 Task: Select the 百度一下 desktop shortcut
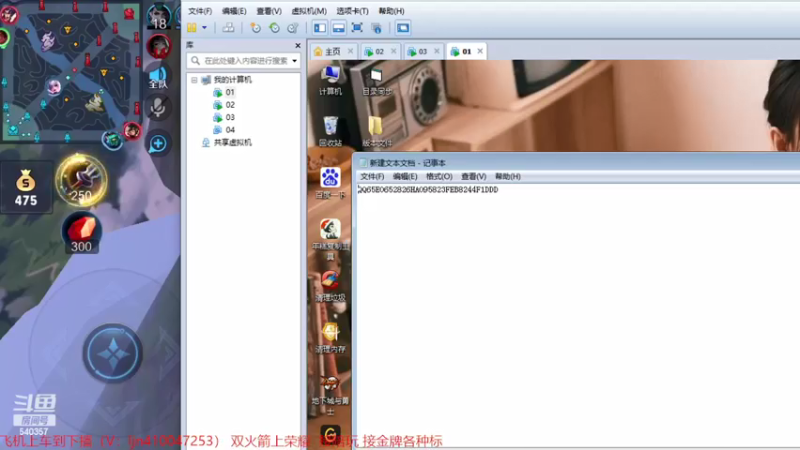pyautogui.click(x=330, y=183)
